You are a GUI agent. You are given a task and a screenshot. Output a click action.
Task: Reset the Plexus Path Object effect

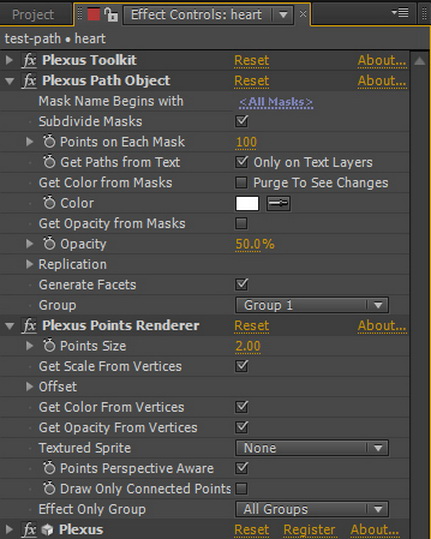[252, 81]
